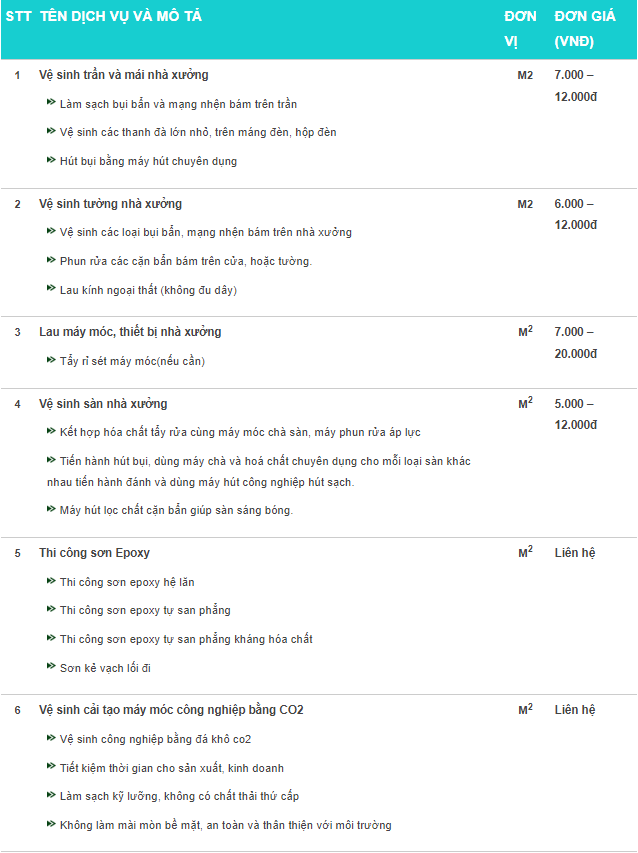The height and width of the screenshot is (853, 638).
Task: Click the 'Lau máy móc, thiết bị nhà xưởng' heading
Action: pos(130,332)
